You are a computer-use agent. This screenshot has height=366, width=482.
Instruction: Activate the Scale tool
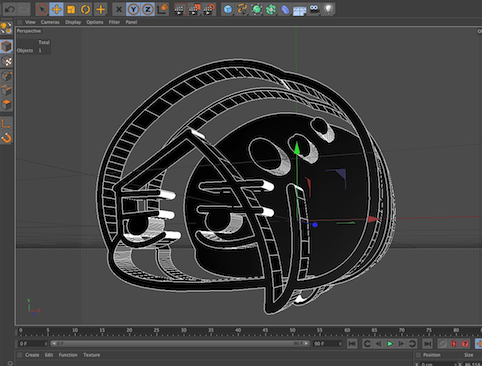(x=71, y=9)
